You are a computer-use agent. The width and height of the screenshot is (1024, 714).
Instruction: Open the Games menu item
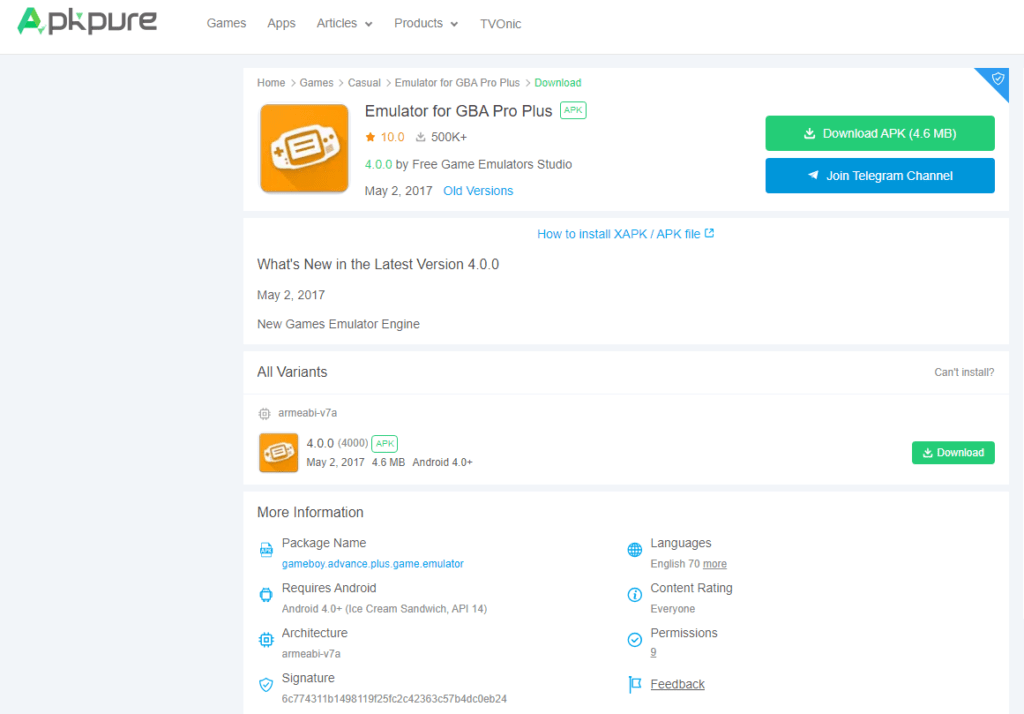[226, 24]
